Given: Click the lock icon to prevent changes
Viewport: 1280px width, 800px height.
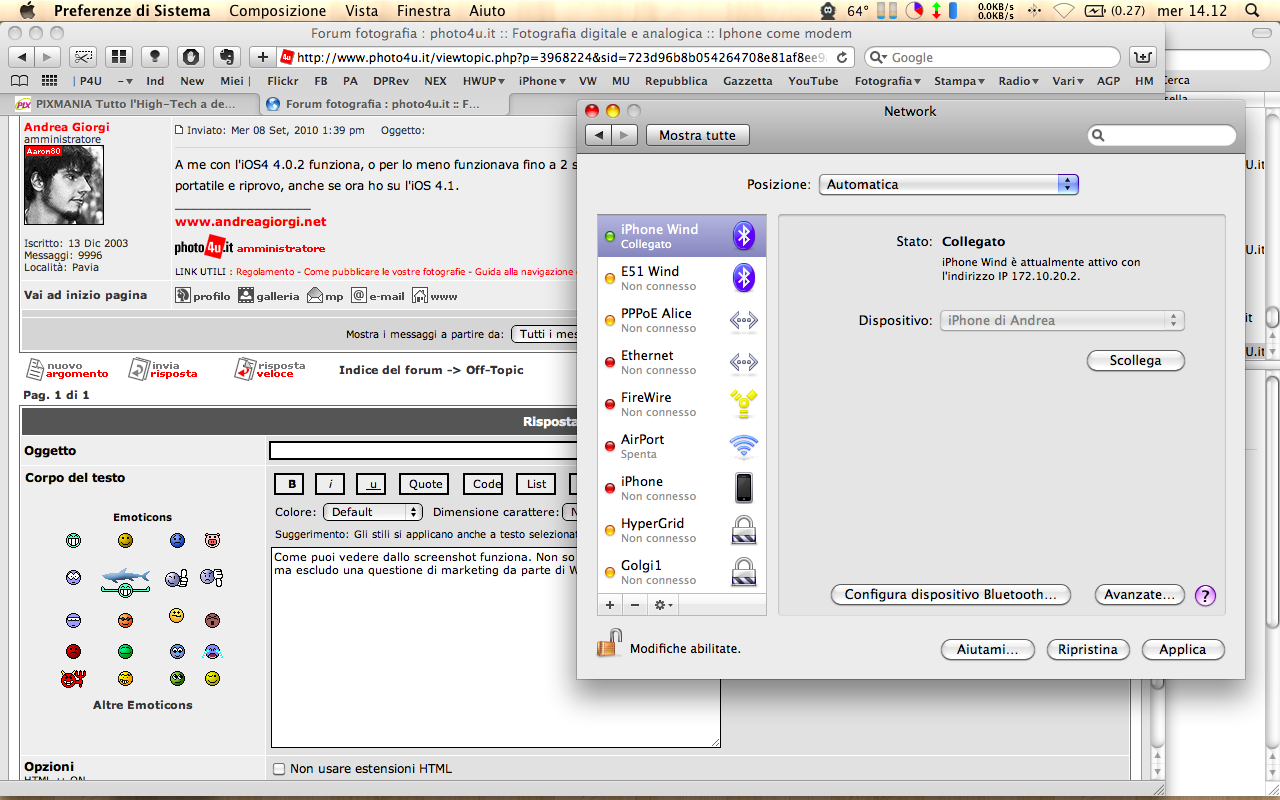Looking at the screenshot, I should 609,644.
